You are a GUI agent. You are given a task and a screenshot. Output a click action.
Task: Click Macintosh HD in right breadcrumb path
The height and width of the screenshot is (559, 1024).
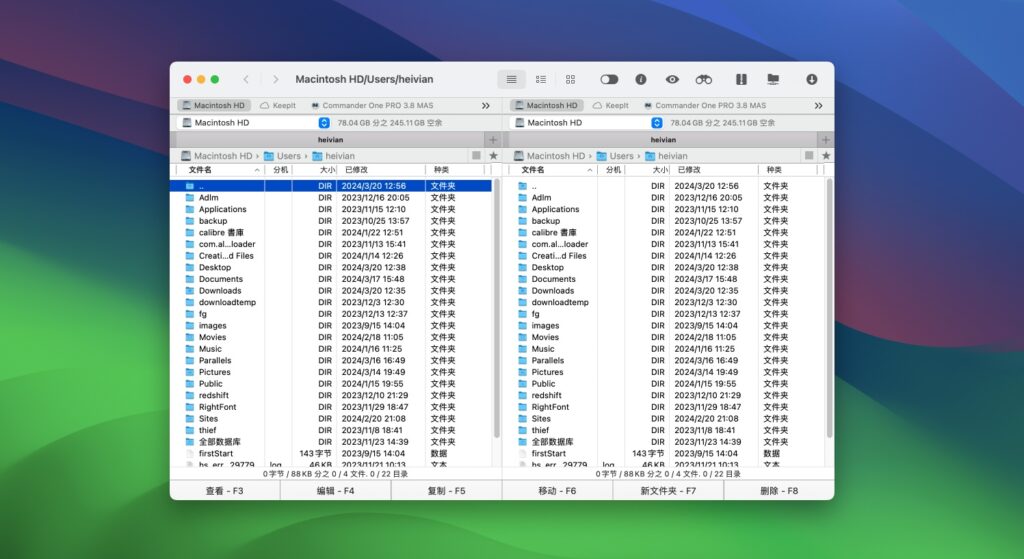(549, 156)
